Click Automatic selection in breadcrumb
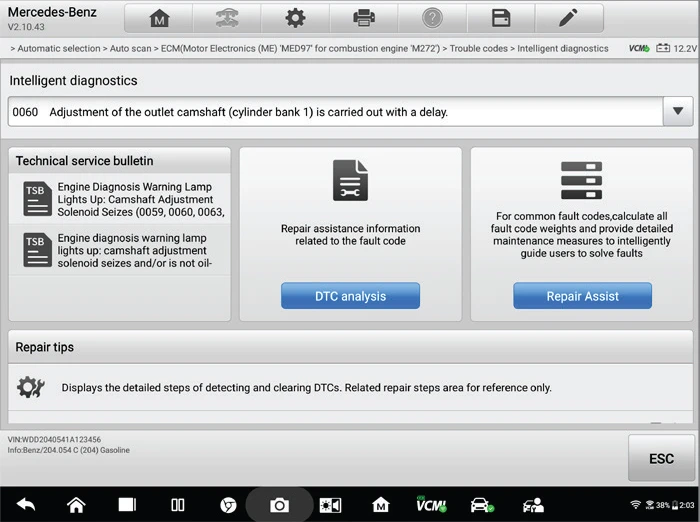 (59, 48)
